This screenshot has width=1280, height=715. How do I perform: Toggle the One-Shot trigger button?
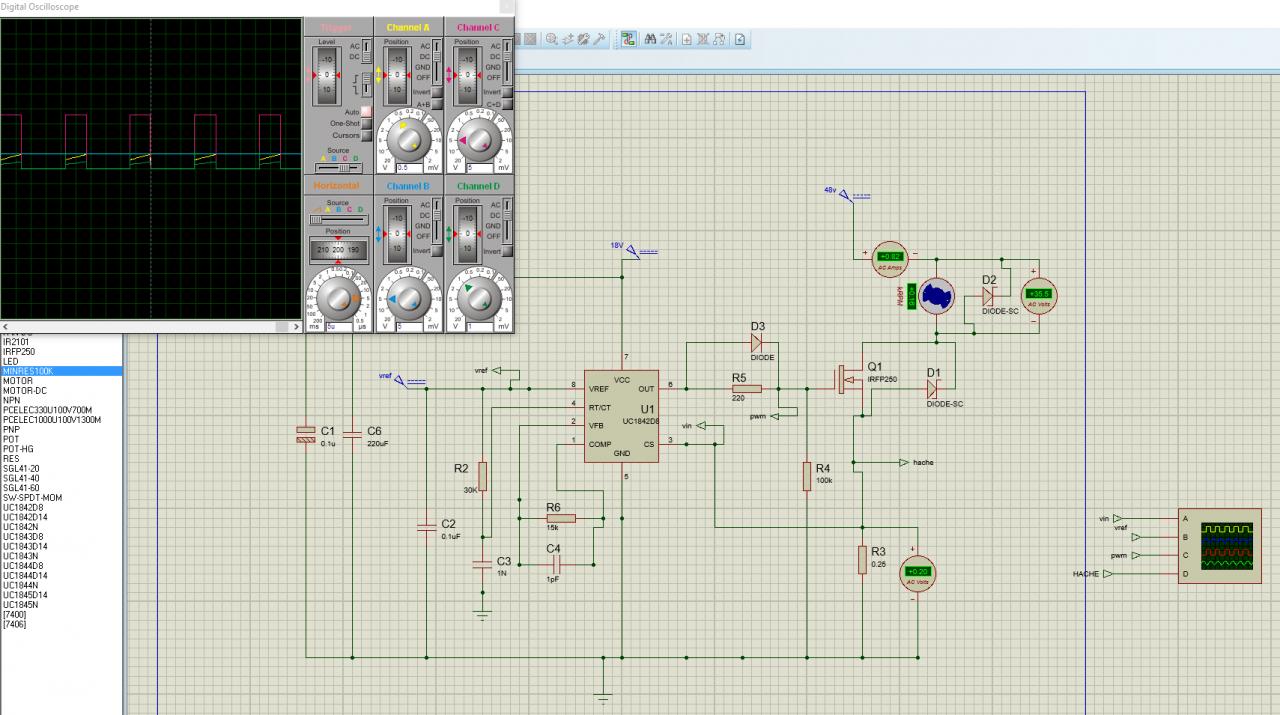coord(367,123)
